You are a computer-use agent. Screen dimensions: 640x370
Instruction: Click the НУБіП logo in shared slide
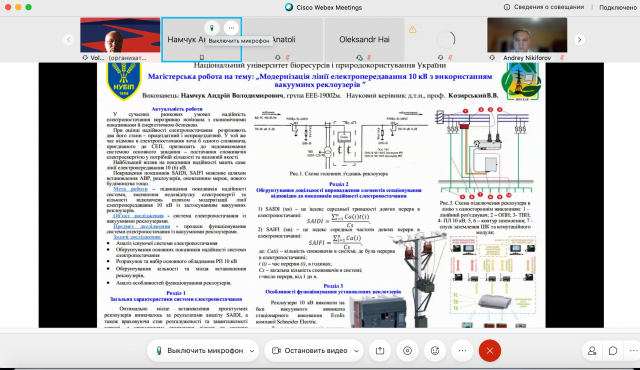coord(123,81)
